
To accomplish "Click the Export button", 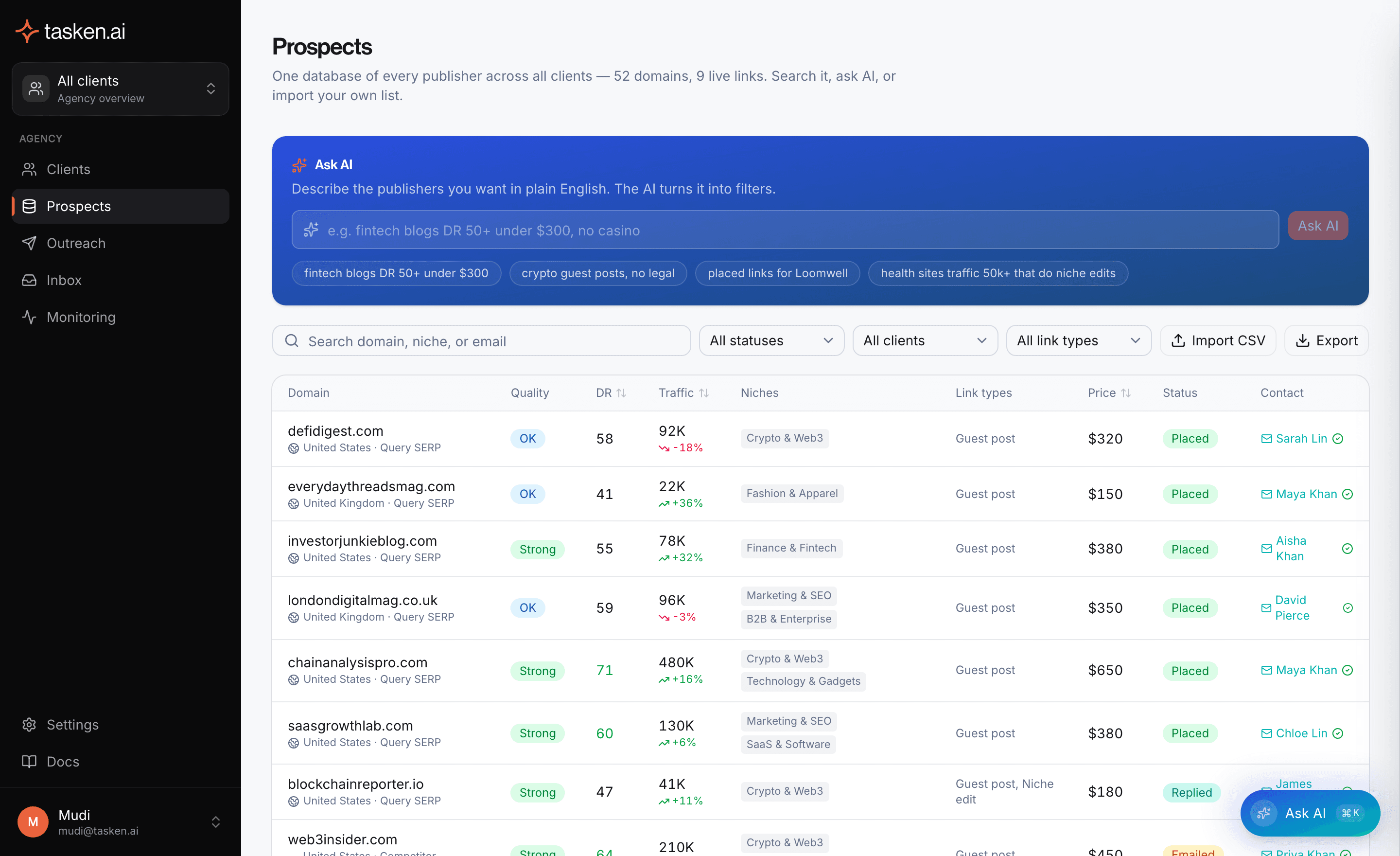I will point(1327,340).
